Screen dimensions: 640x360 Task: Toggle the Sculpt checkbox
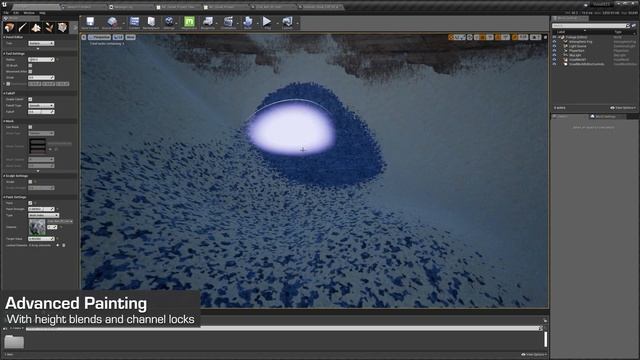tap(30, 182)
